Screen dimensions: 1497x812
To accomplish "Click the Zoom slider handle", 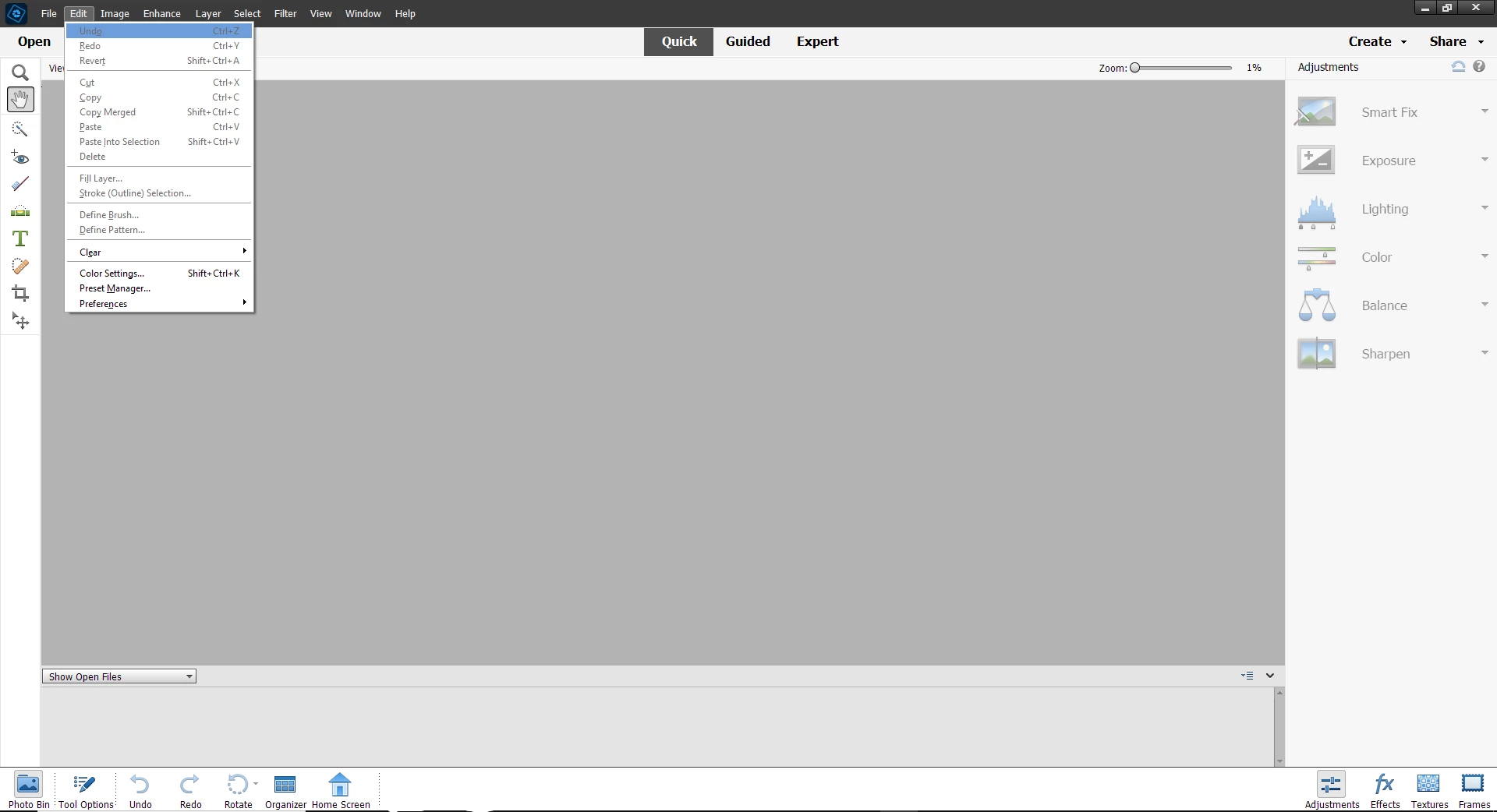I will coord(1135,68).
